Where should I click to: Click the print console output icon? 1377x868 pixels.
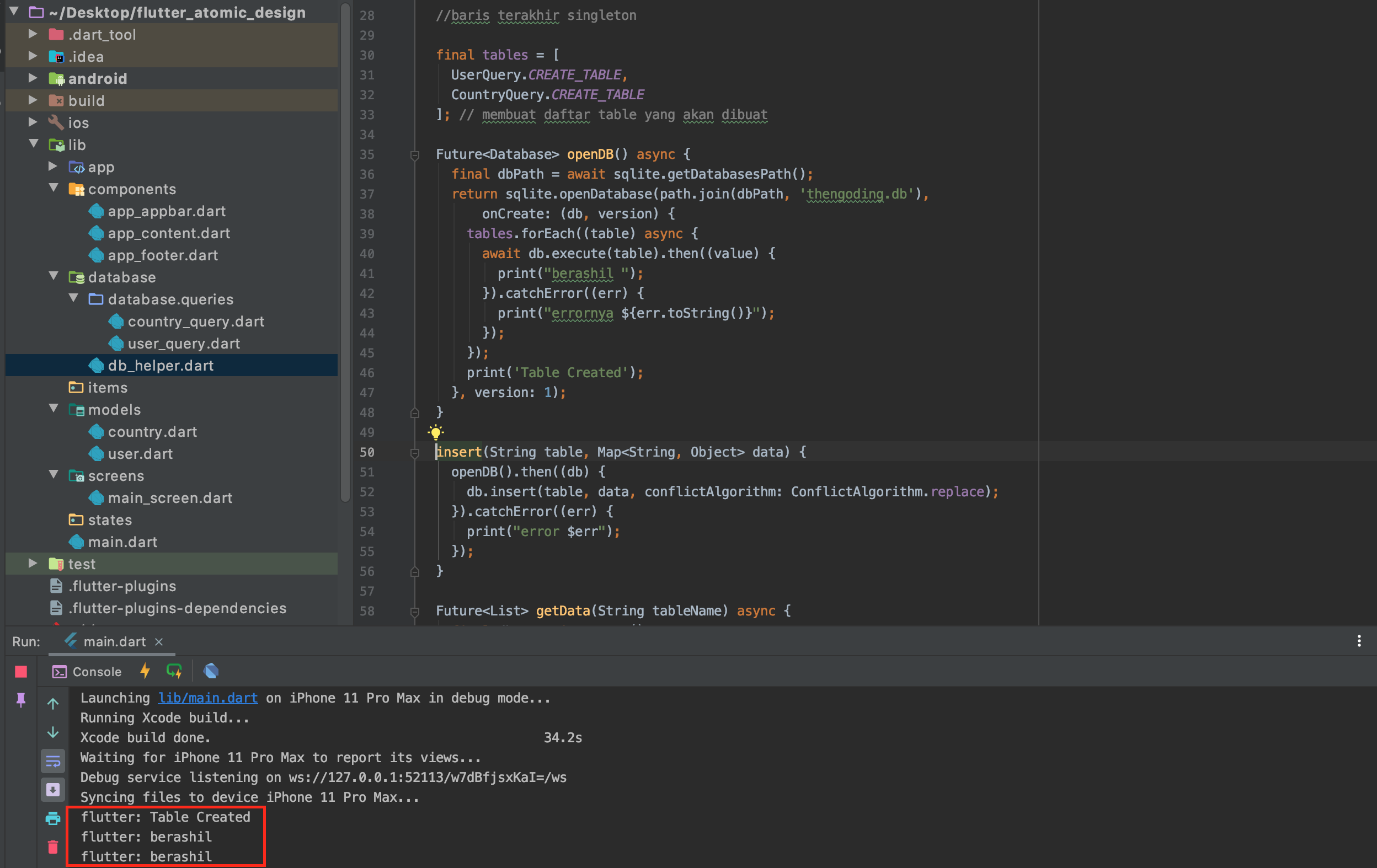pyautogui.click(x=52, y=818)
